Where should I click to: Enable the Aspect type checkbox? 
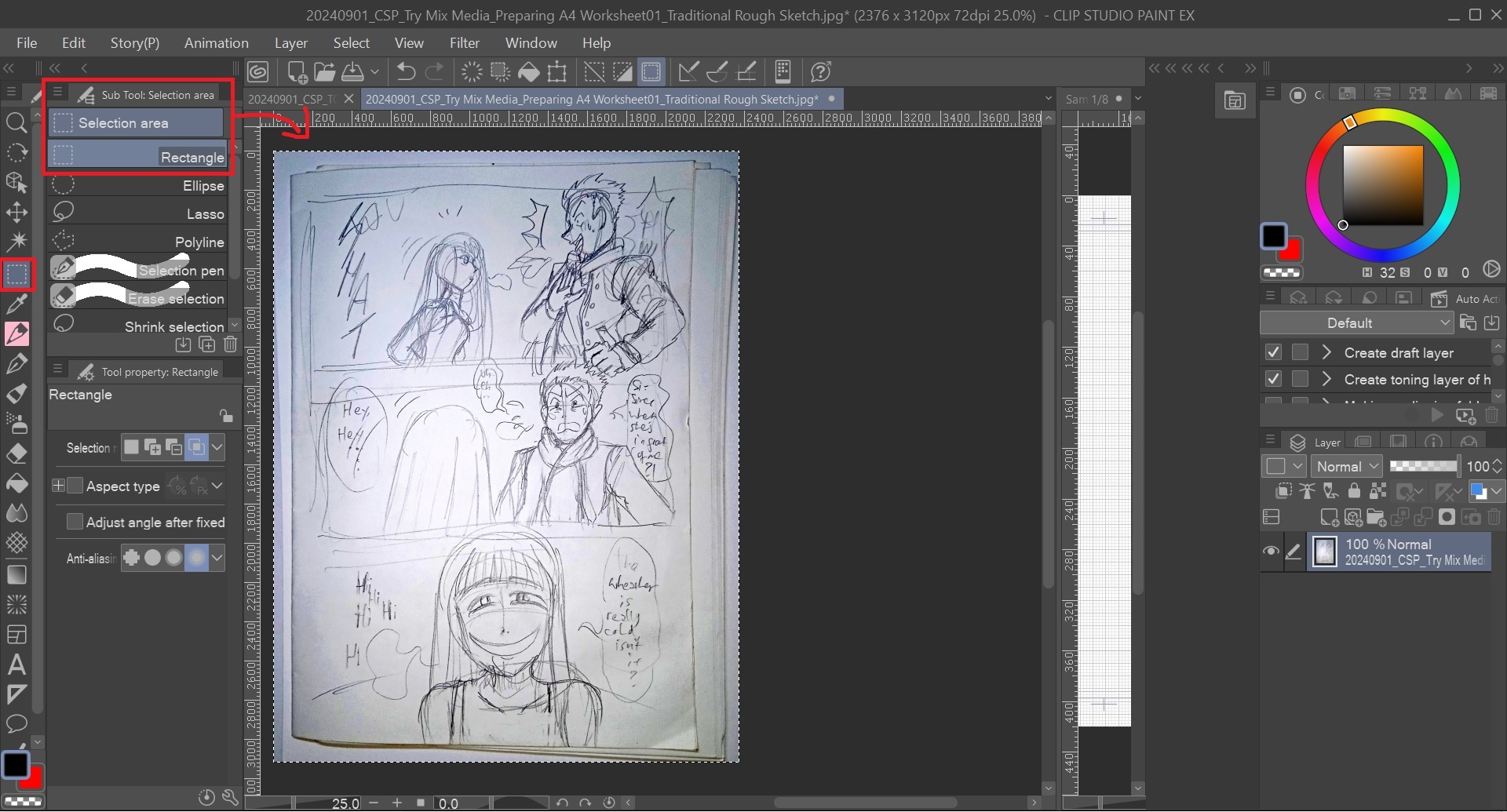click(75, 486)
